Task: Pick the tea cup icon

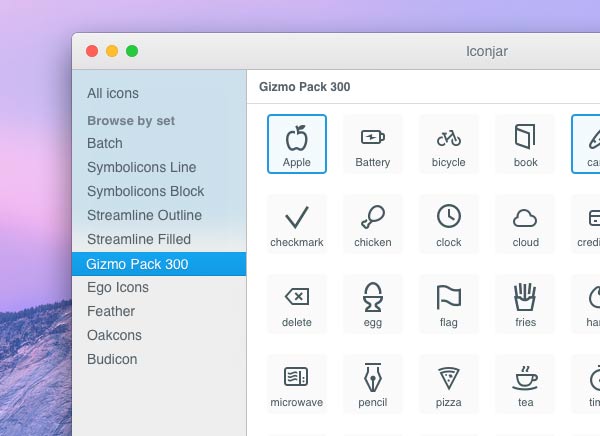Action: click(525, 384)
